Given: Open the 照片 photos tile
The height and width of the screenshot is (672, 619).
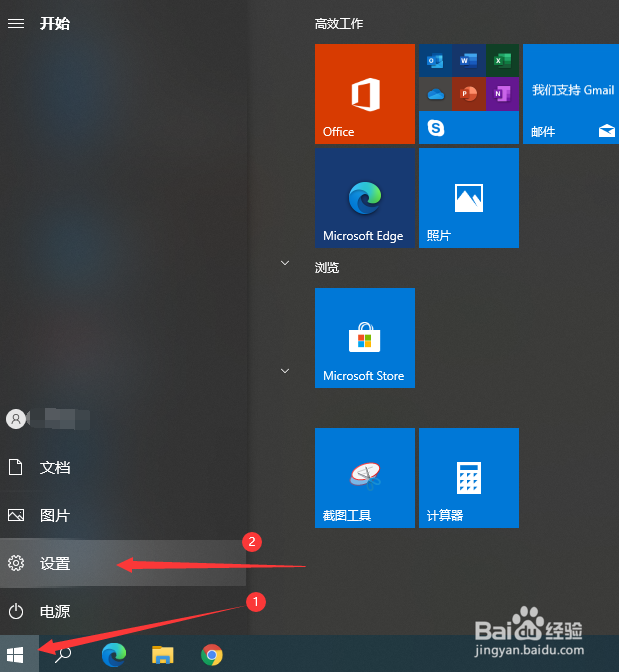Looking at the screenshot, I should 469,198.
